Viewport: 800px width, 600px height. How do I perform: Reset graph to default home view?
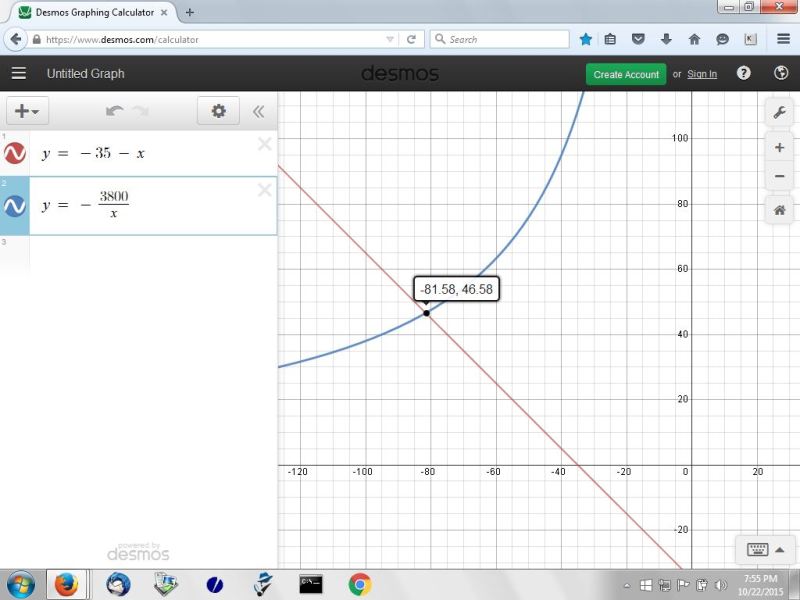click(779, 210)
